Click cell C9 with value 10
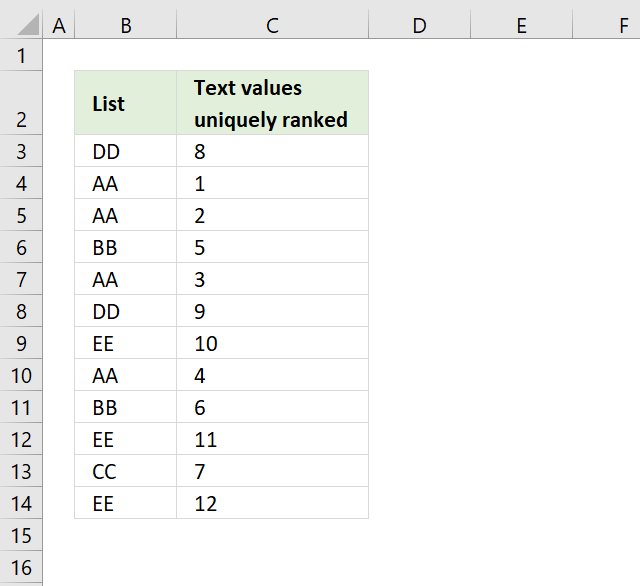This screenshot has height=586, width=640. pos(273,343)
